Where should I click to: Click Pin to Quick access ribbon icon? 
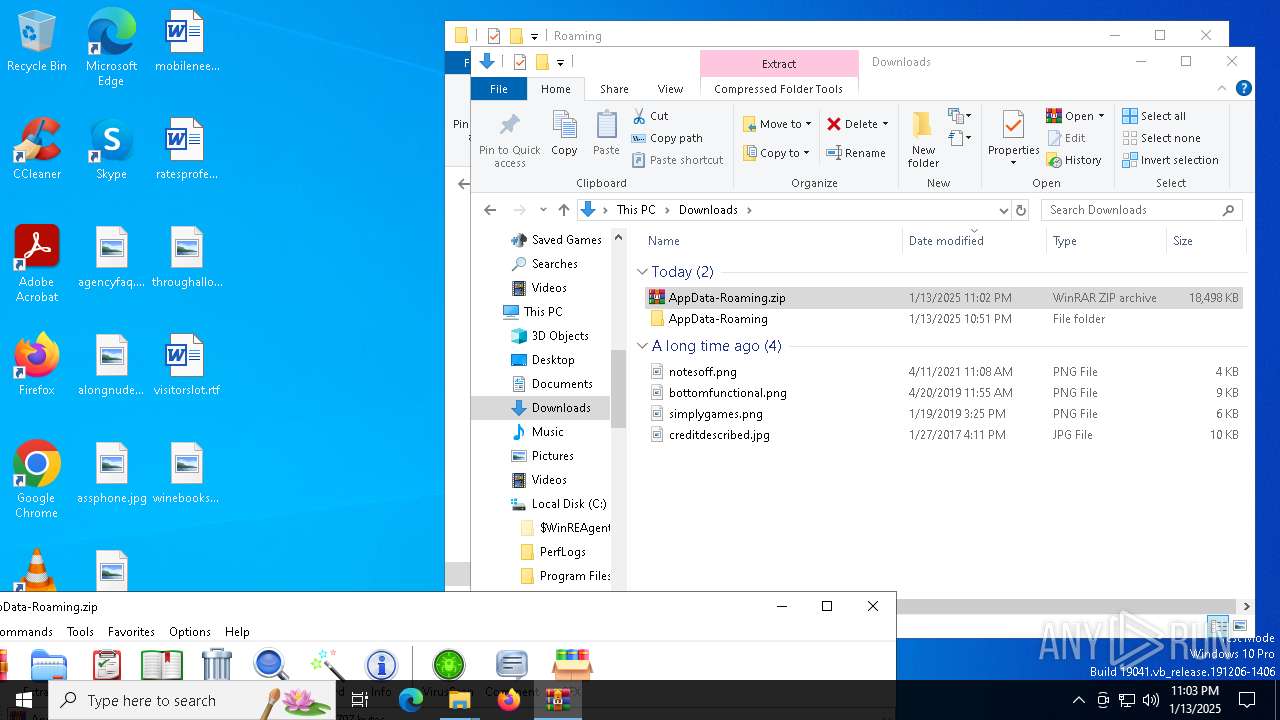[510, 140]
